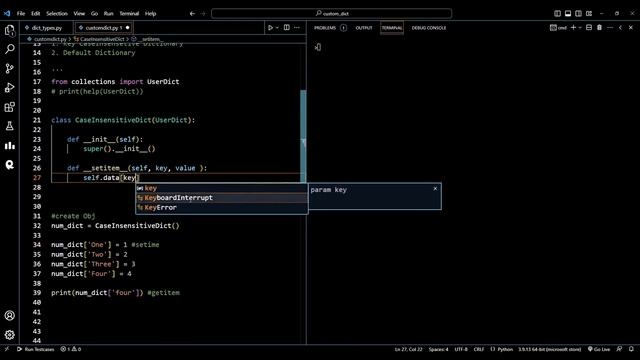
Task: Toggle the bottom panel layout icon
Action: coord(568,13)
